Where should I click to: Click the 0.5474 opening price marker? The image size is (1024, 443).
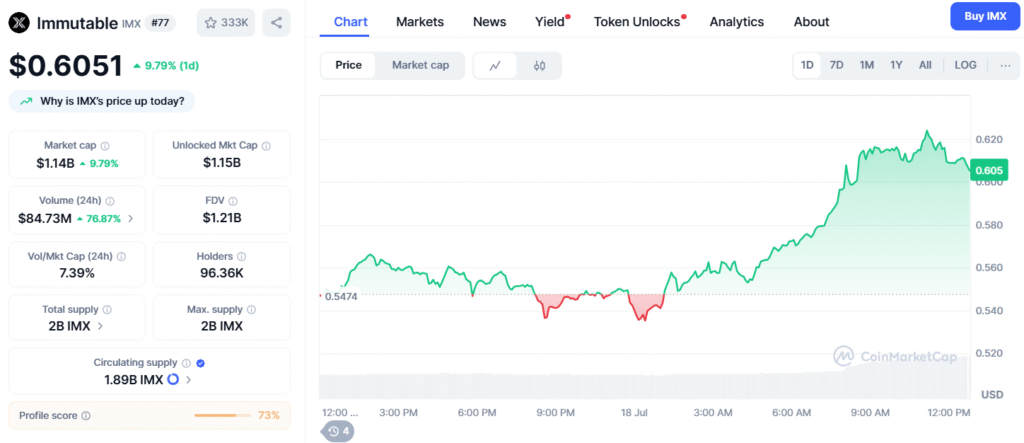[342, 296]
